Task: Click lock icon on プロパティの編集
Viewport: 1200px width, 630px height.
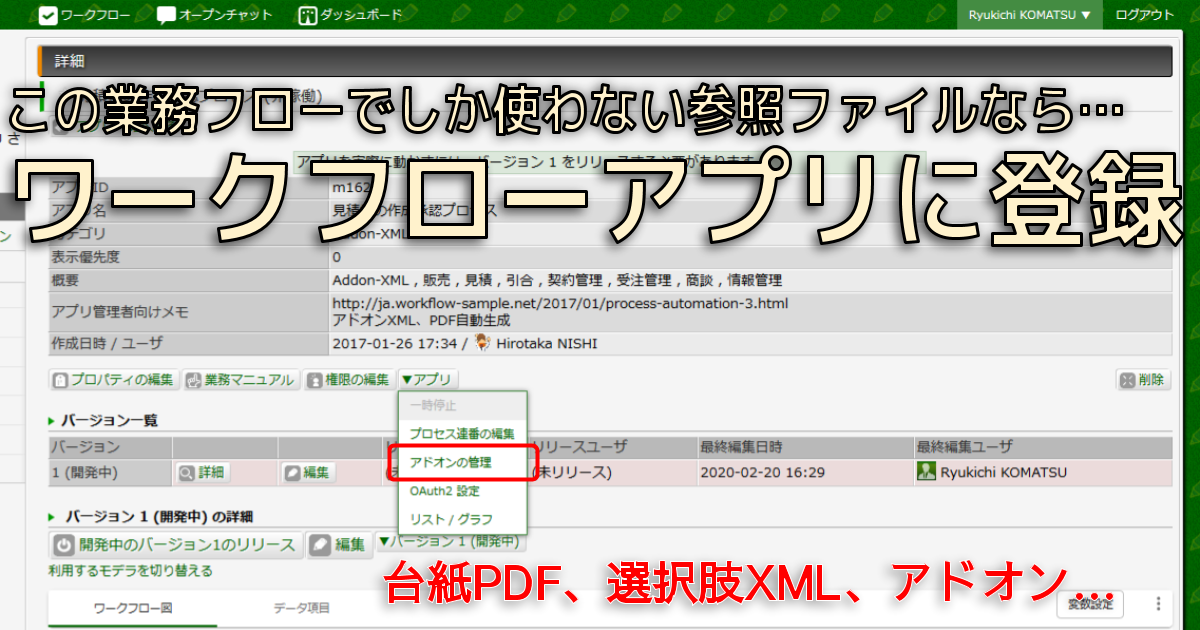Action: (60, 380)
